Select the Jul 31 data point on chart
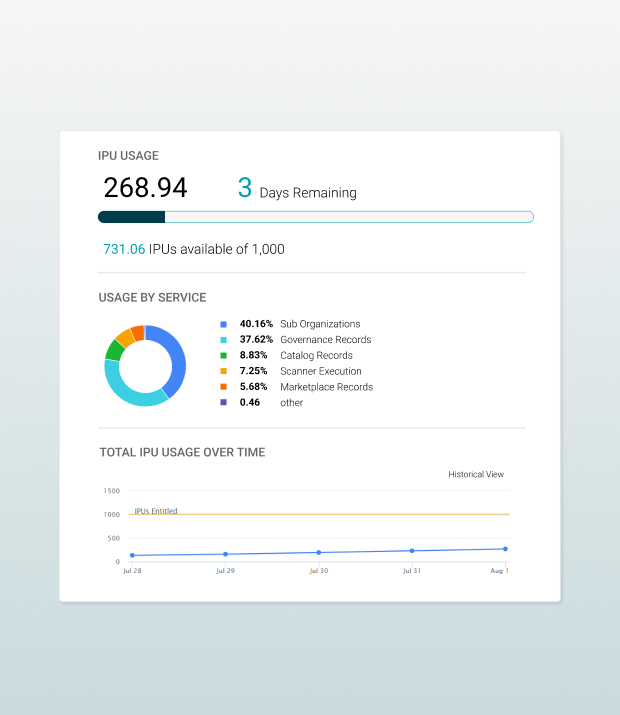This screenshot has height=715, width=620. tap(412, 551)
